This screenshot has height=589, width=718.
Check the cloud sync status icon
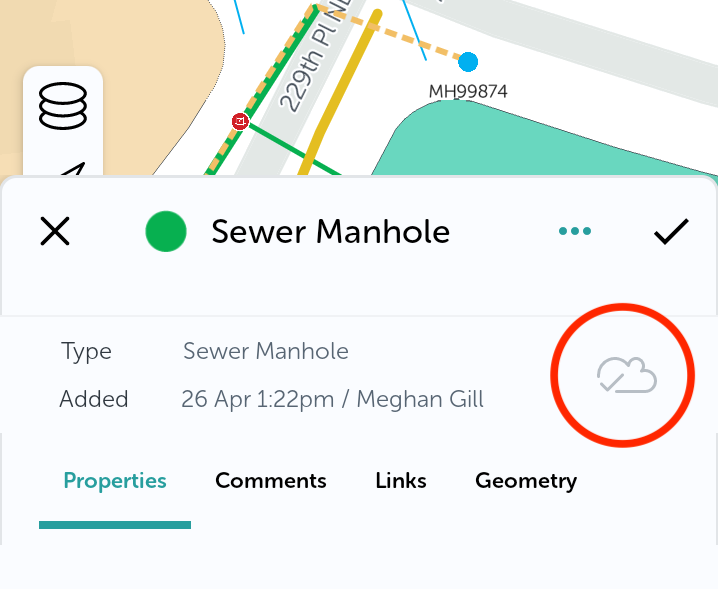pos(626,376)
